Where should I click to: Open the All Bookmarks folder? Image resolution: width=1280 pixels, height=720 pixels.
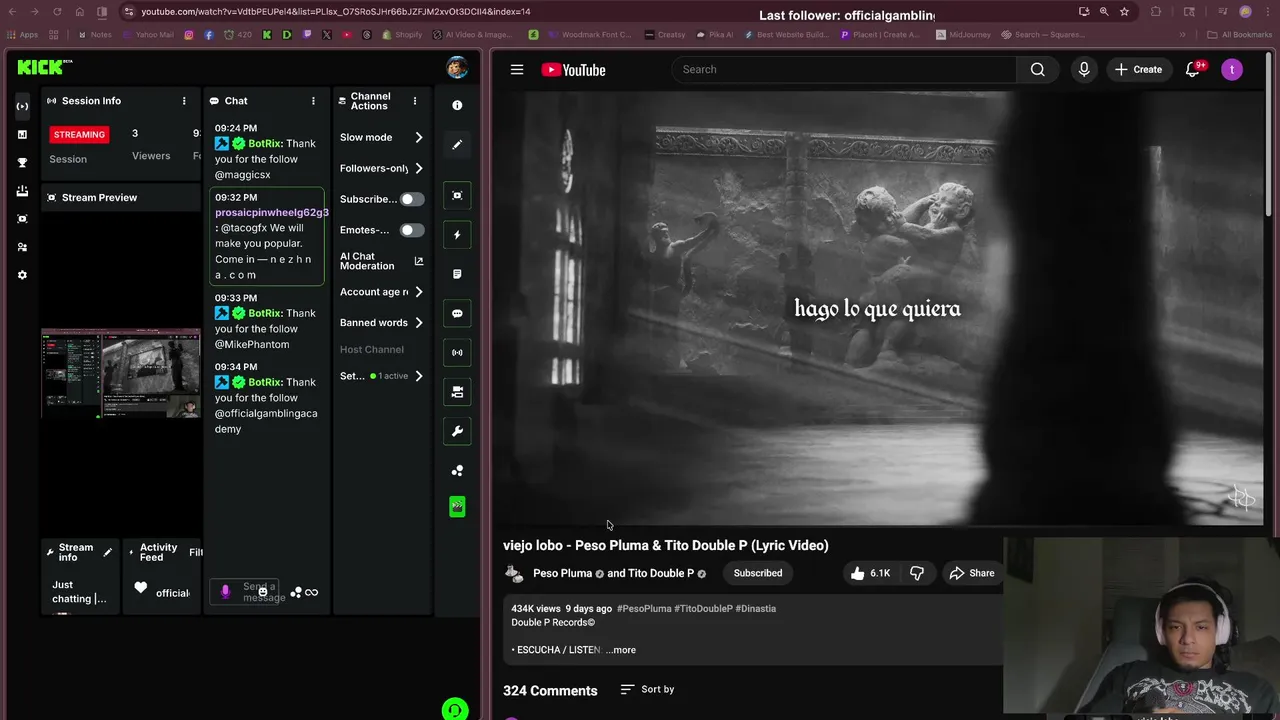point(1239,35)
